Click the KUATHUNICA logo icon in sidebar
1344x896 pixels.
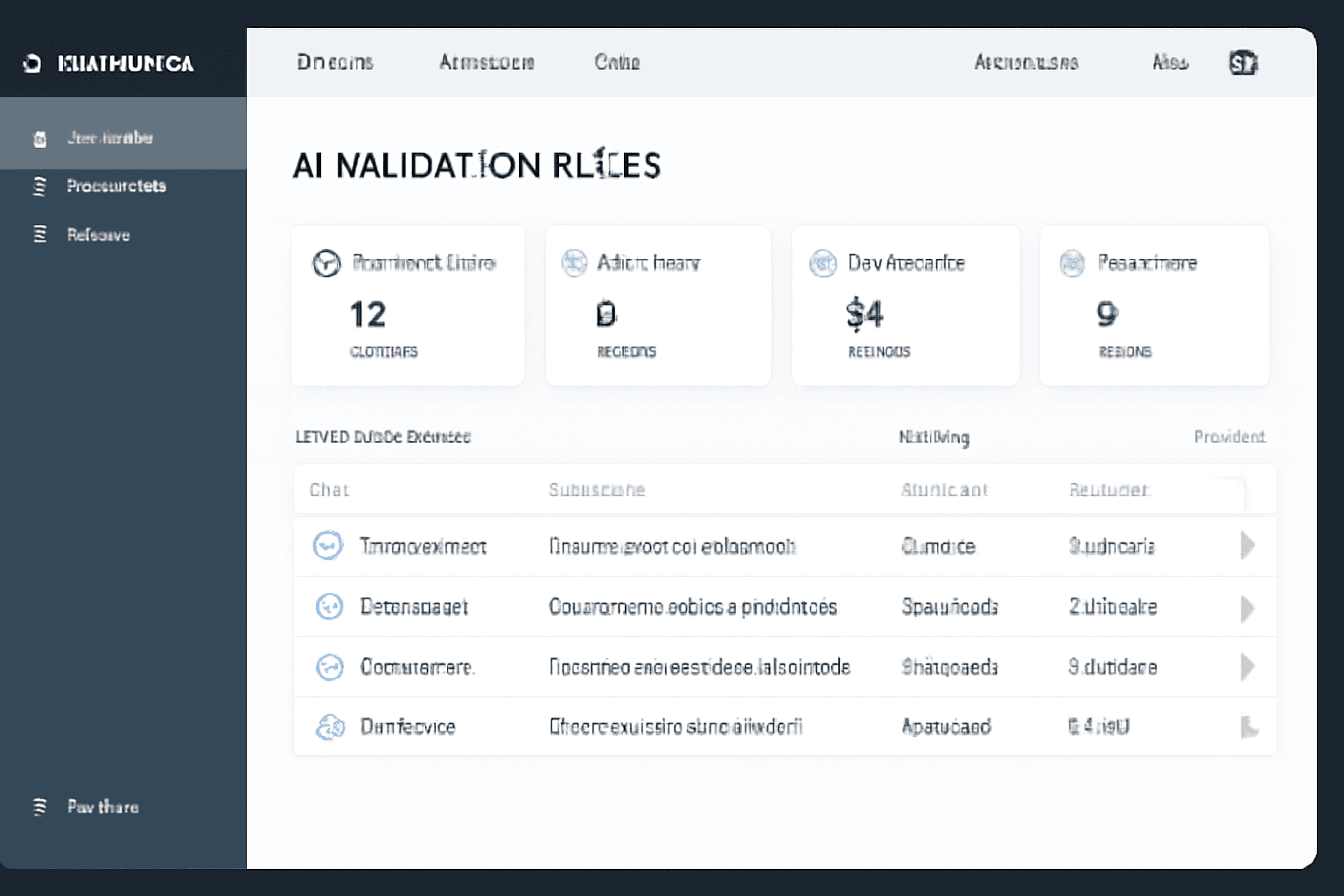point(31,63)
